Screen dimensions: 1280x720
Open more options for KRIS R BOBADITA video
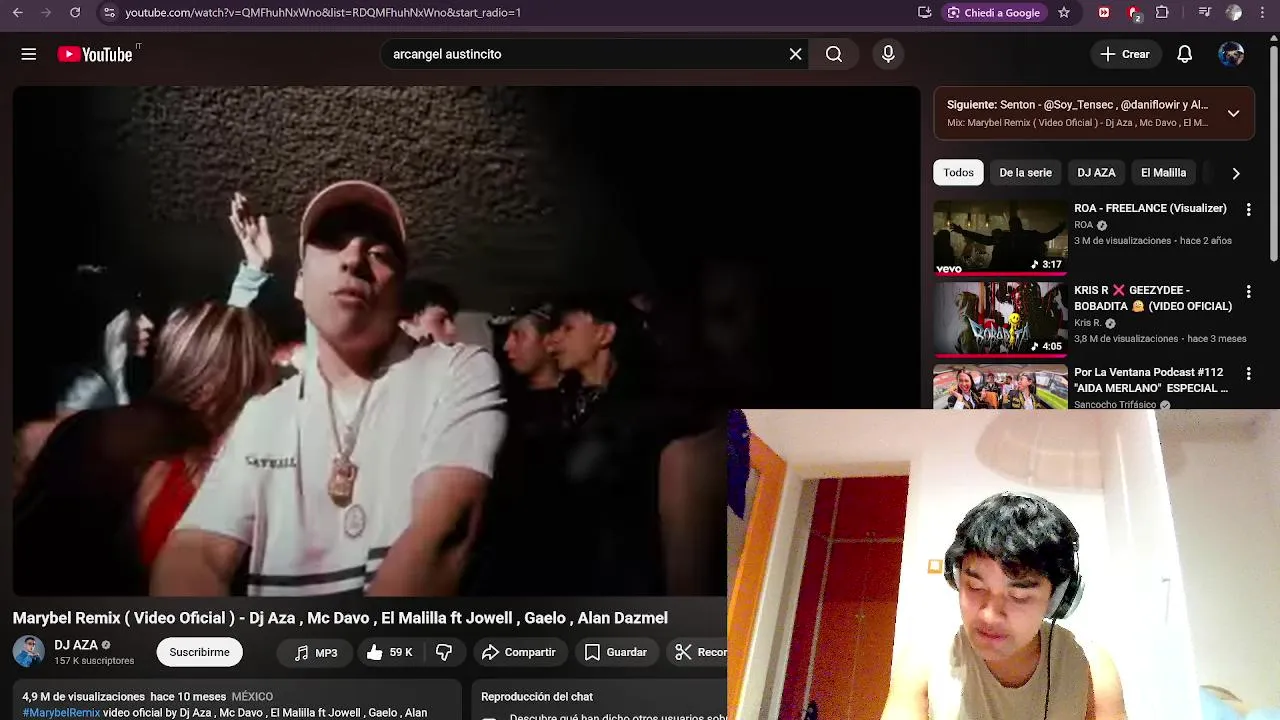[1248, 291]
